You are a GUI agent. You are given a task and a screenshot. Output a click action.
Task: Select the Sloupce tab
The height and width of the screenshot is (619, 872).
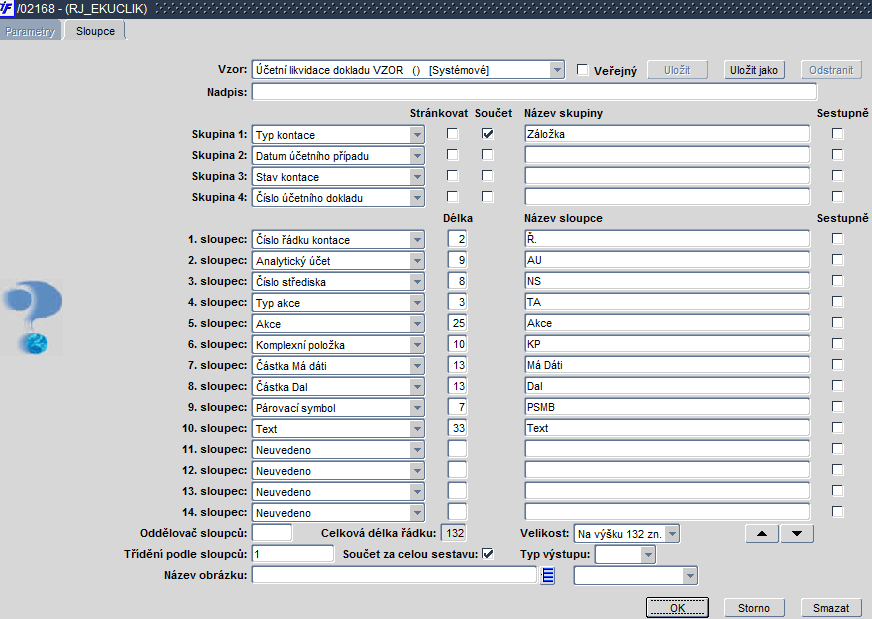(95, 31)
